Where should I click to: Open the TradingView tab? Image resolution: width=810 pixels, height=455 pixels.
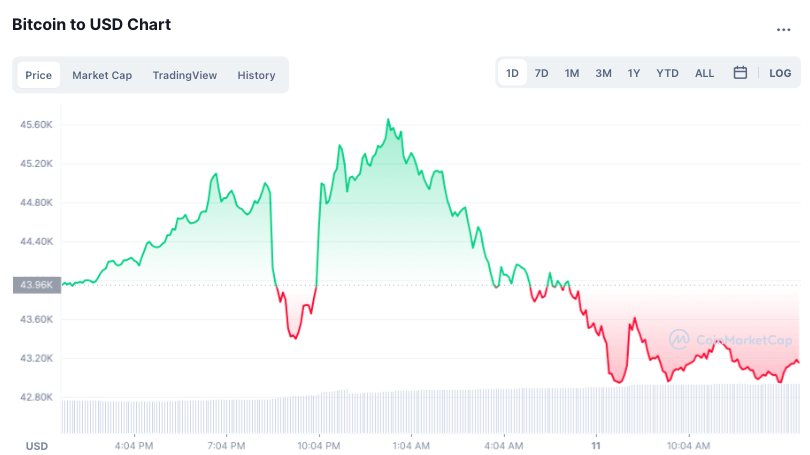[x=184, y=75]
